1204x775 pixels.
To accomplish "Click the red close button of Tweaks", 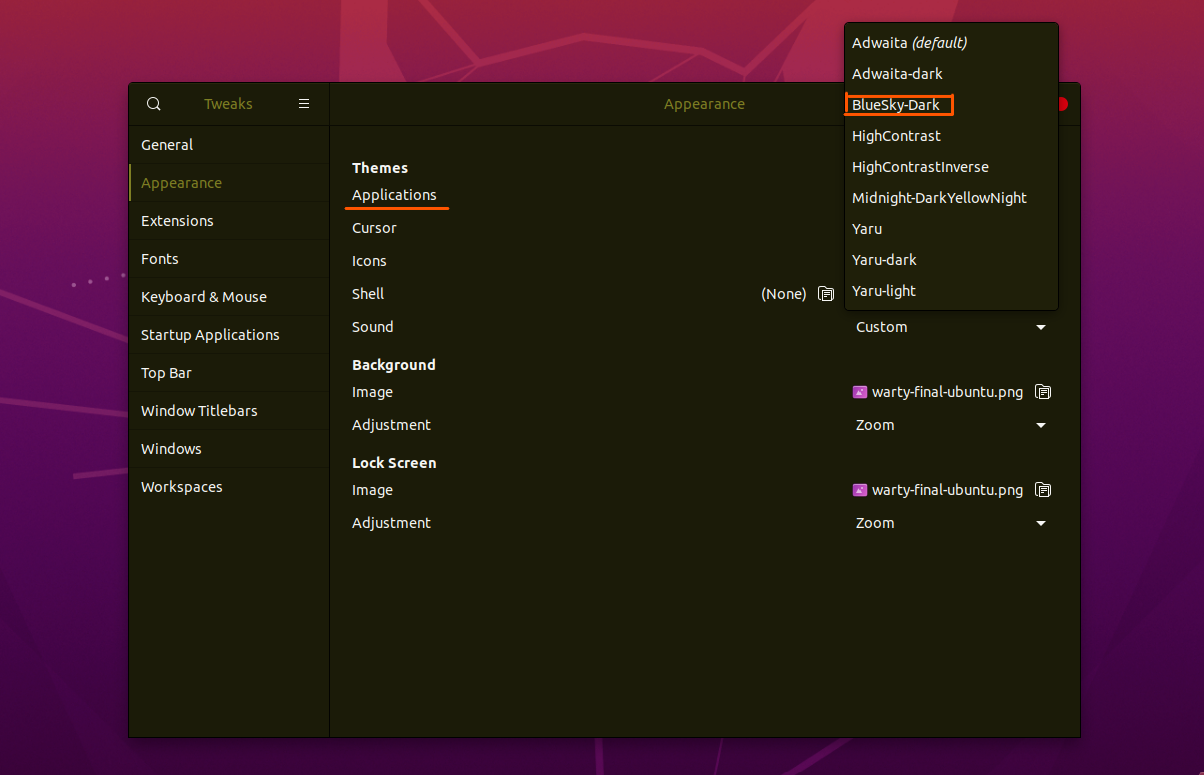I will pyautogui.click(x=1063, y=104).
